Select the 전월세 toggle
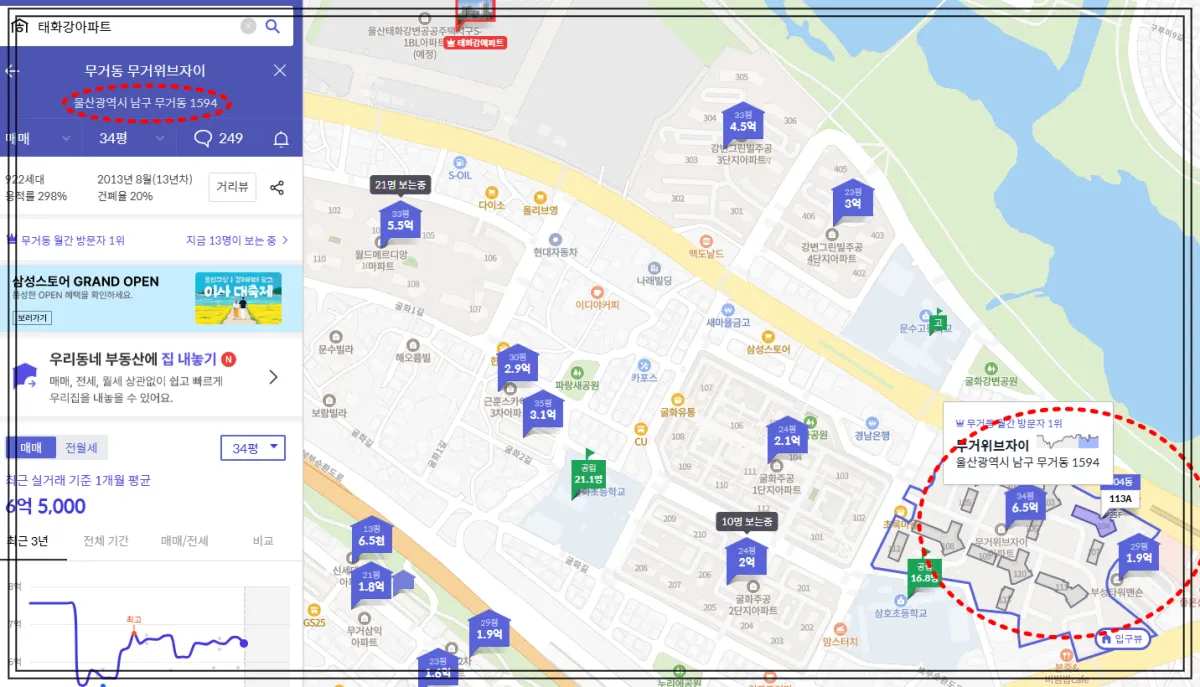This screenshot has height=687, width=1200. click(82, 448)
